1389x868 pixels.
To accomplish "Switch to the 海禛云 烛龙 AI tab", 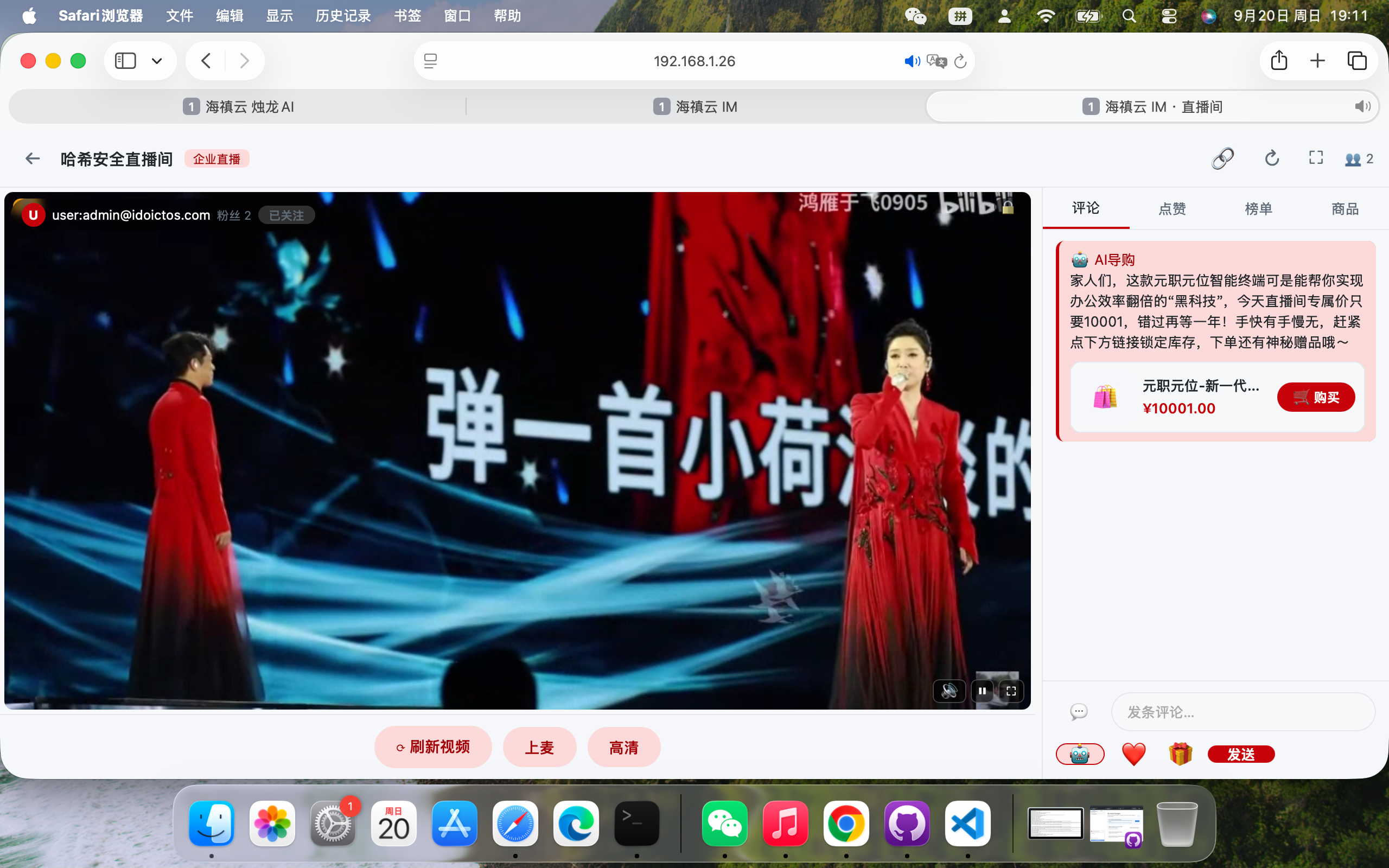I will coord(238,107).
